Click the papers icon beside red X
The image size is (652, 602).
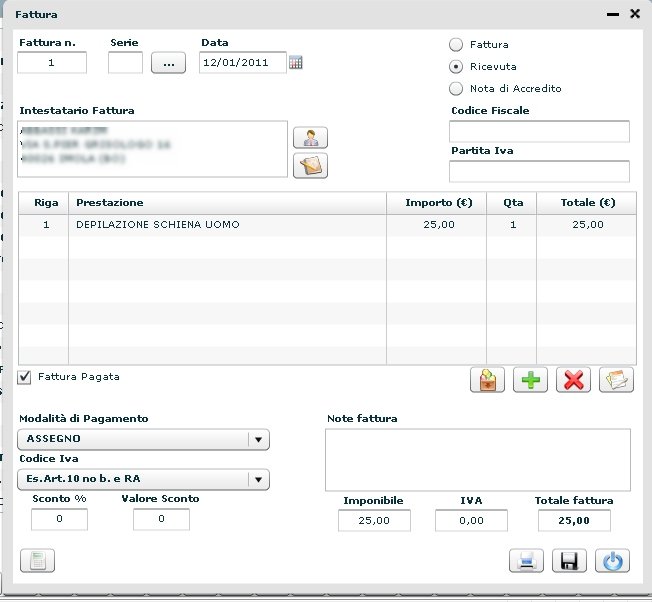click(616, 380)
